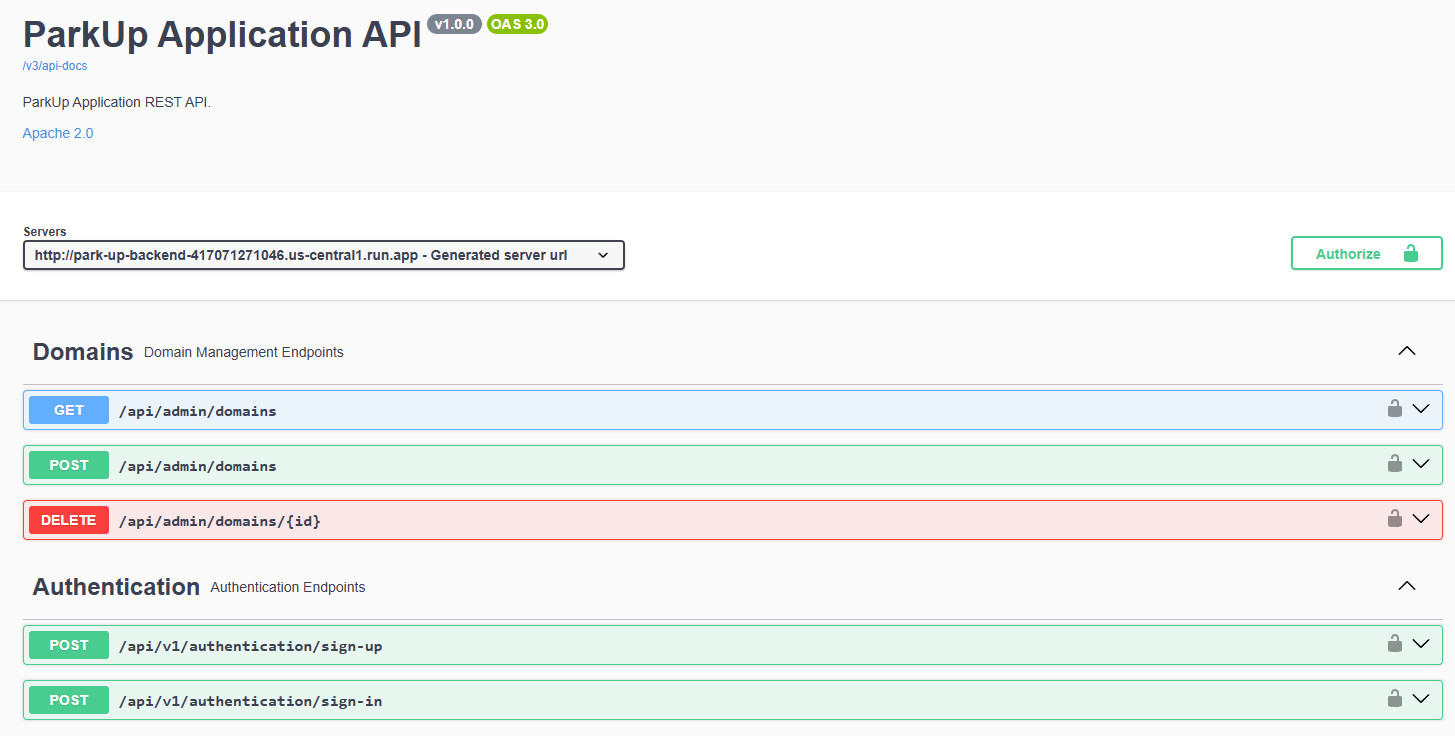Click the blue GET method badge
The width and height of the screenshot is (1455, 736).
coord(69,410)
